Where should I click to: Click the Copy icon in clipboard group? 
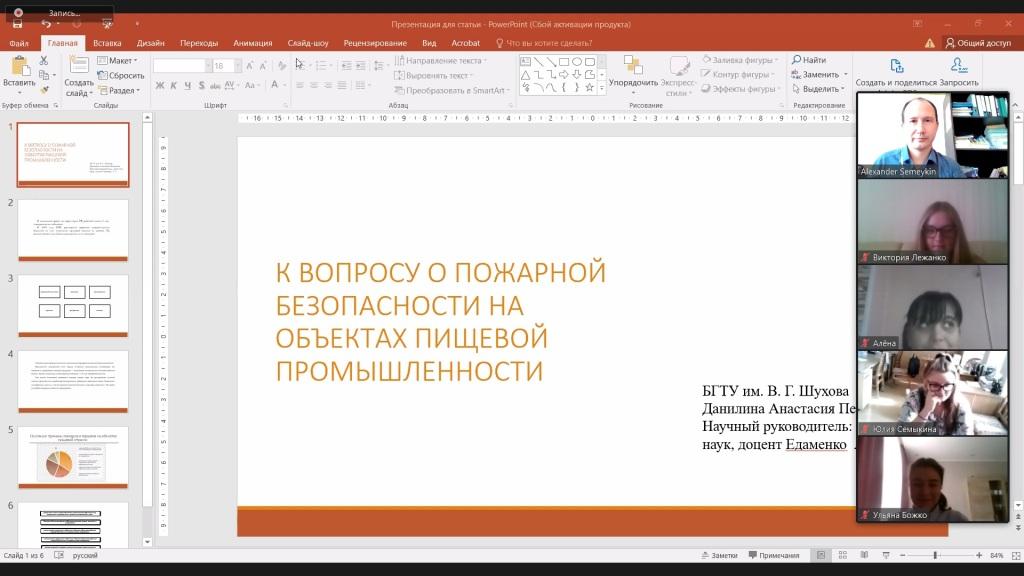click(x=44, y=75)
